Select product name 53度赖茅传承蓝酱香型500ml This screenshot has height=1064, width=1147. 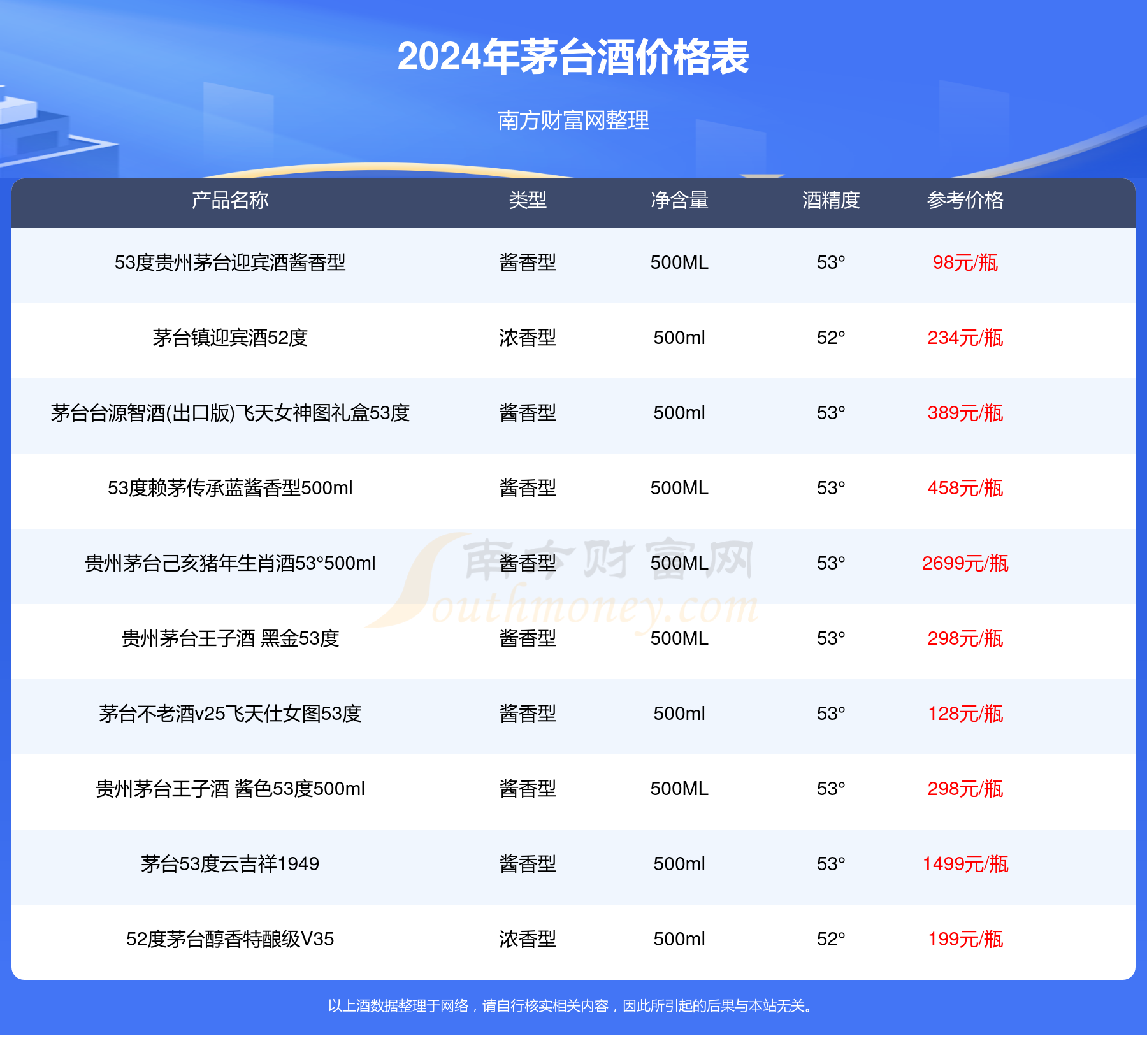click(x=230, y=488)
